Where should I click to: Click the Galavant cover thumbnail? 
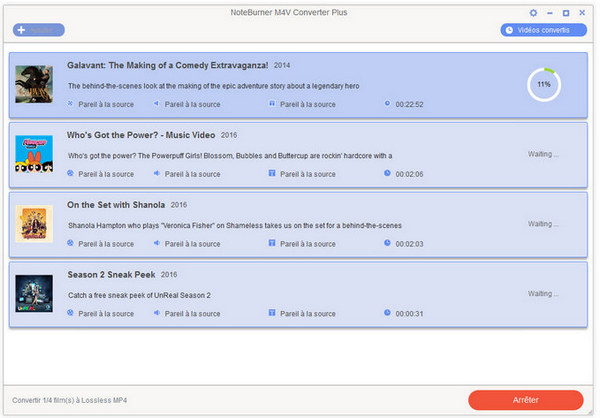(x=34, y=84)
